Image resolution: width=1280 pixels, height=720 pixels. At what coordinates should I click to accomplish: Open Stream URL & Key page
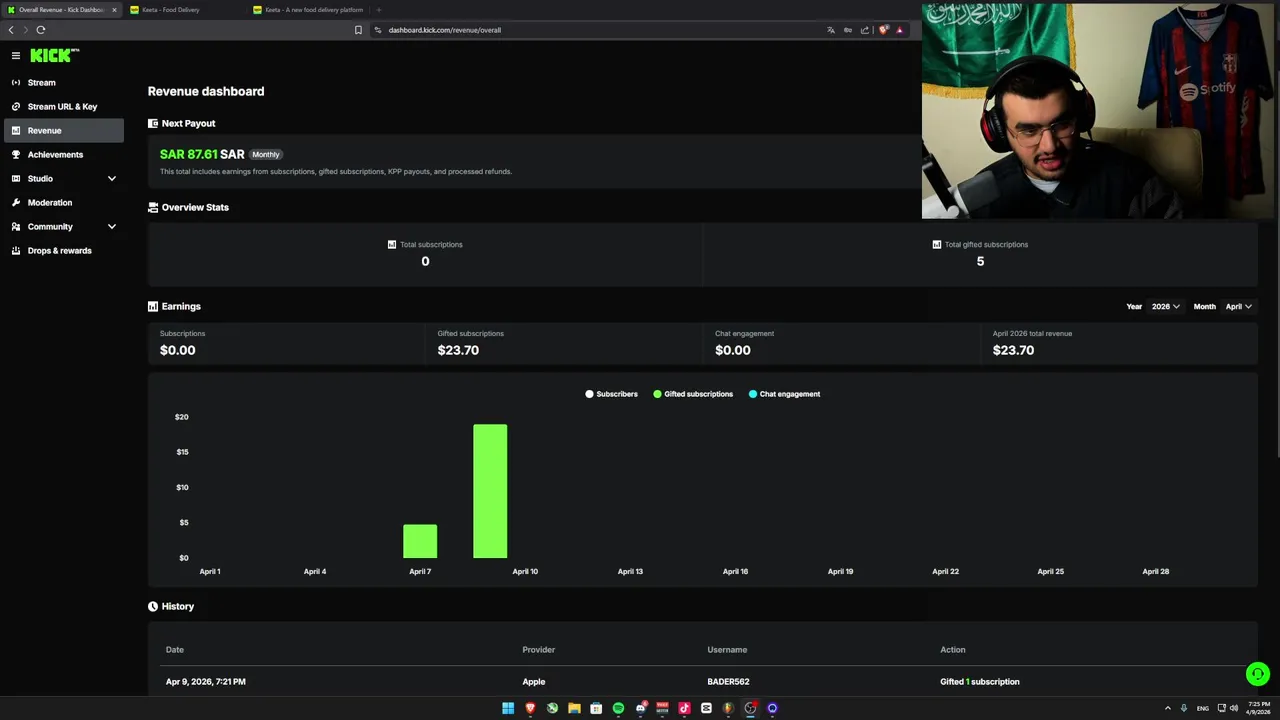(63, 106)
